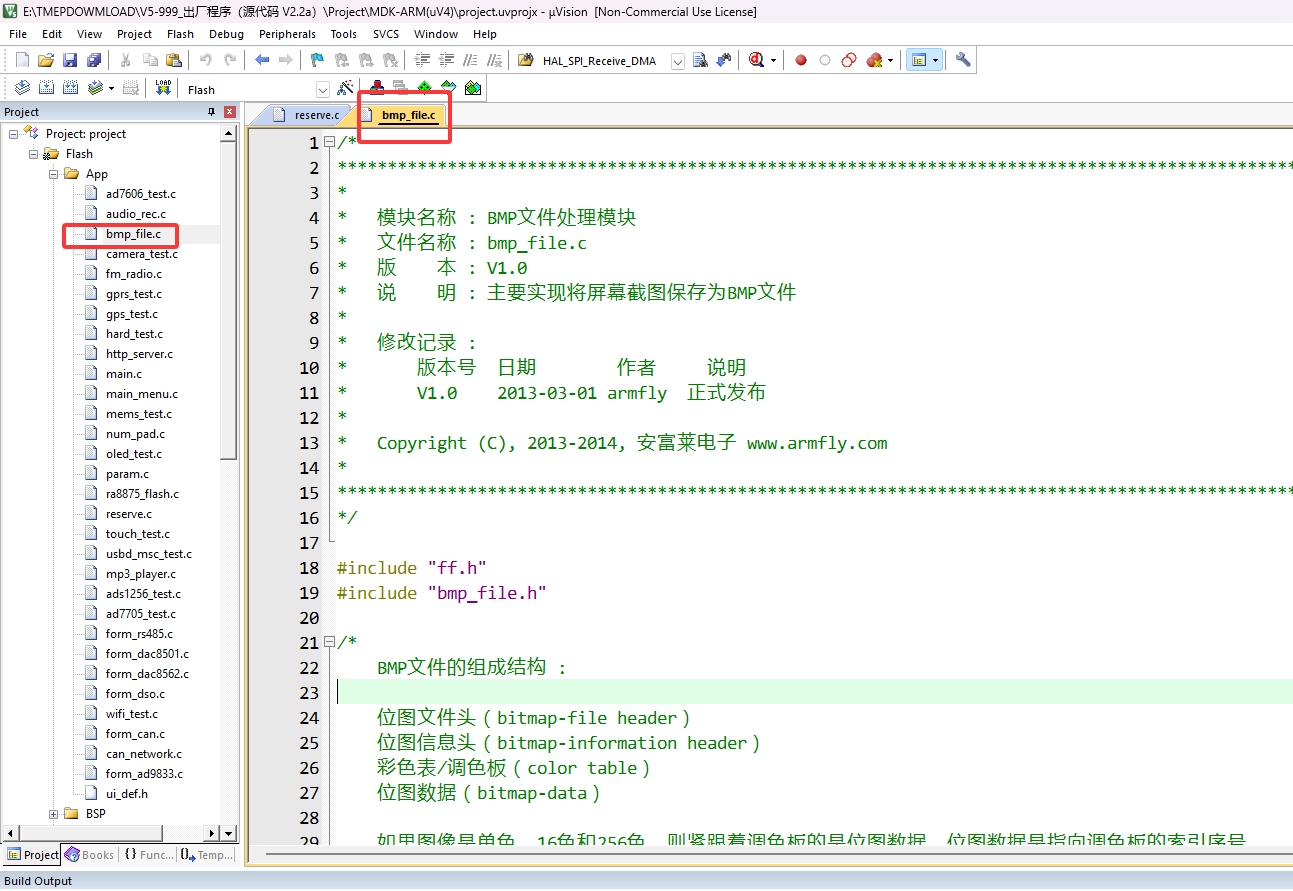Rebuild all target files icon
Screen dimensions: 1293x891
coord(70,88)
